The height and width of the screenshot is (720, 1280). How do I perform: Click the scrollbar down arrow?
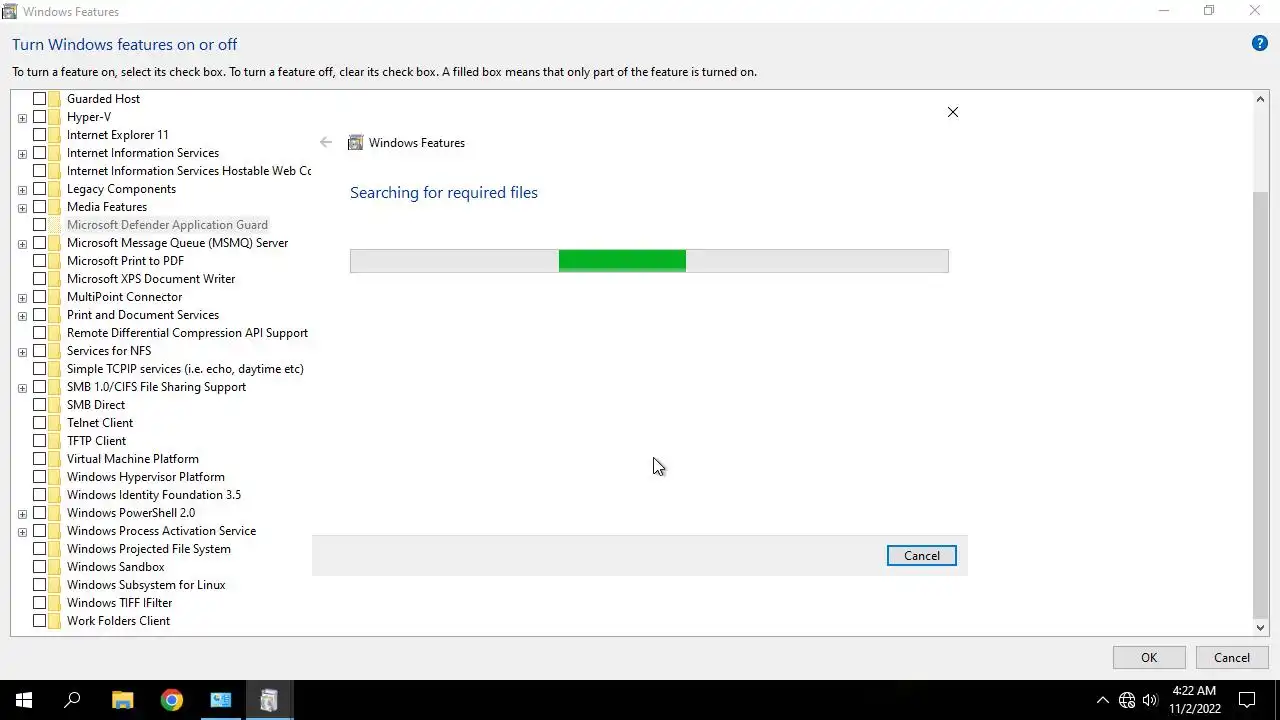1260,628
